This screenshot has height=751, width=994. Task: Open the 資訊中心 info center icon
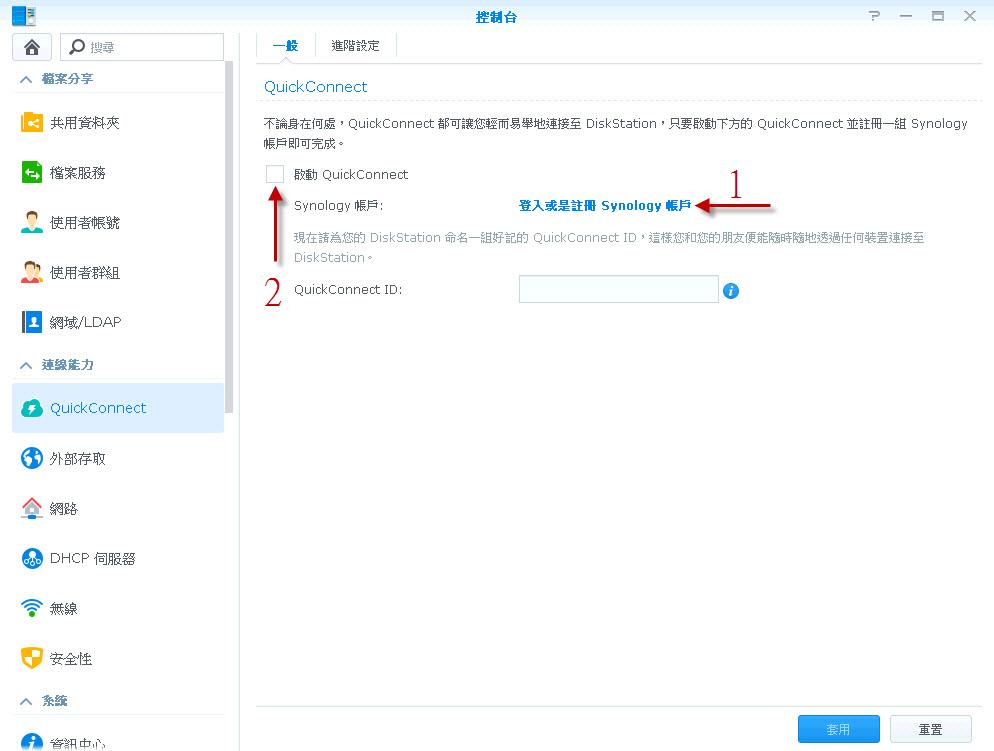[x=32, y=741]
